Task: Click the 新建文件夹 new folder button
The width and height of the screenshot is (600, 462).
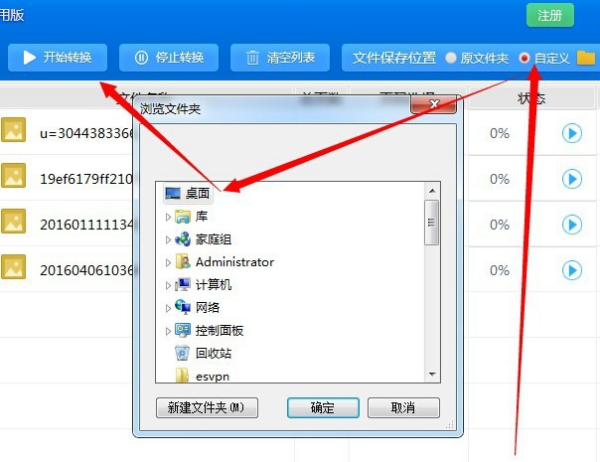Action: [x=207, y=408]
